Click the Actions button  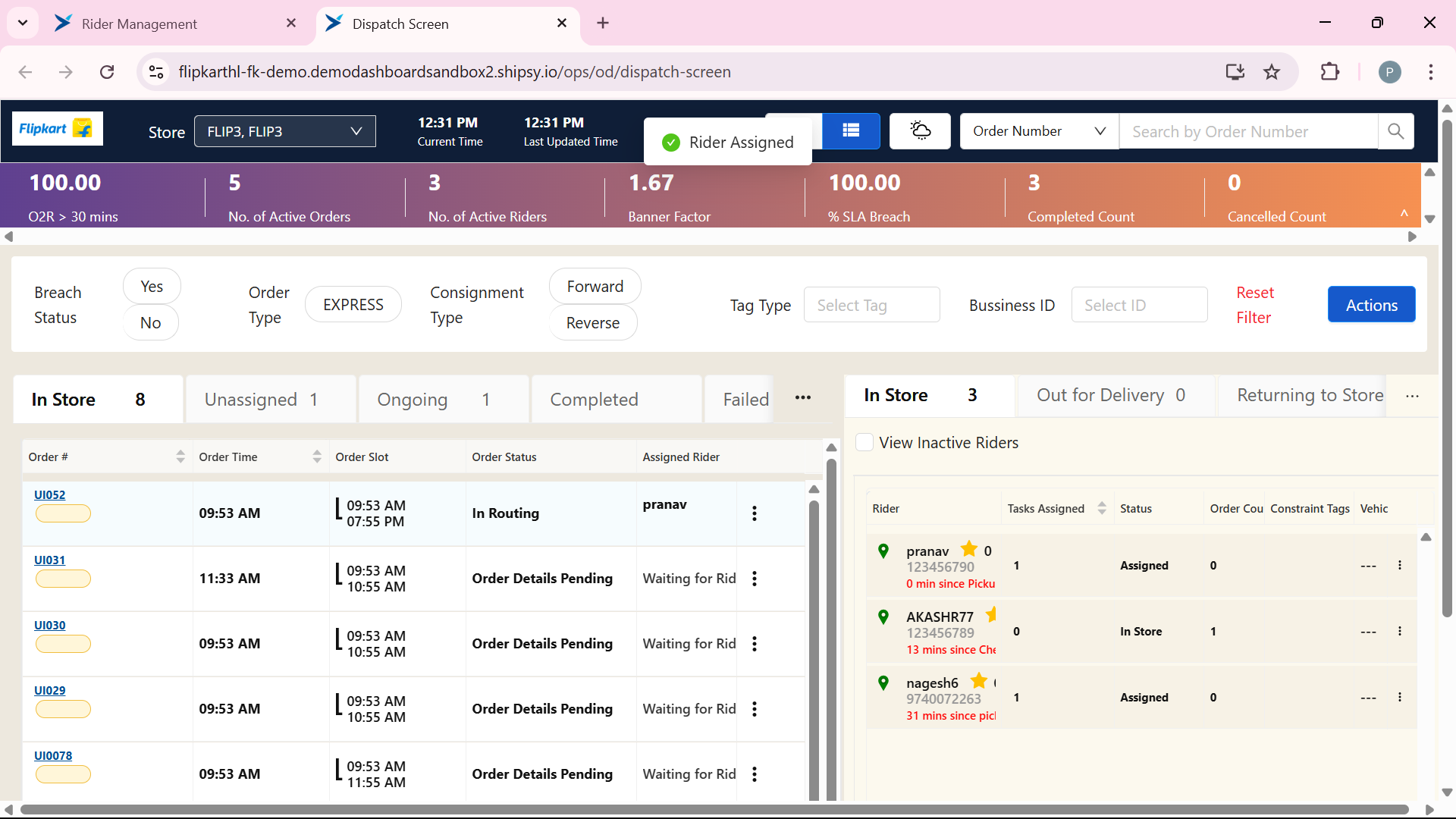pyautogui.click(x=1371, y=305)
